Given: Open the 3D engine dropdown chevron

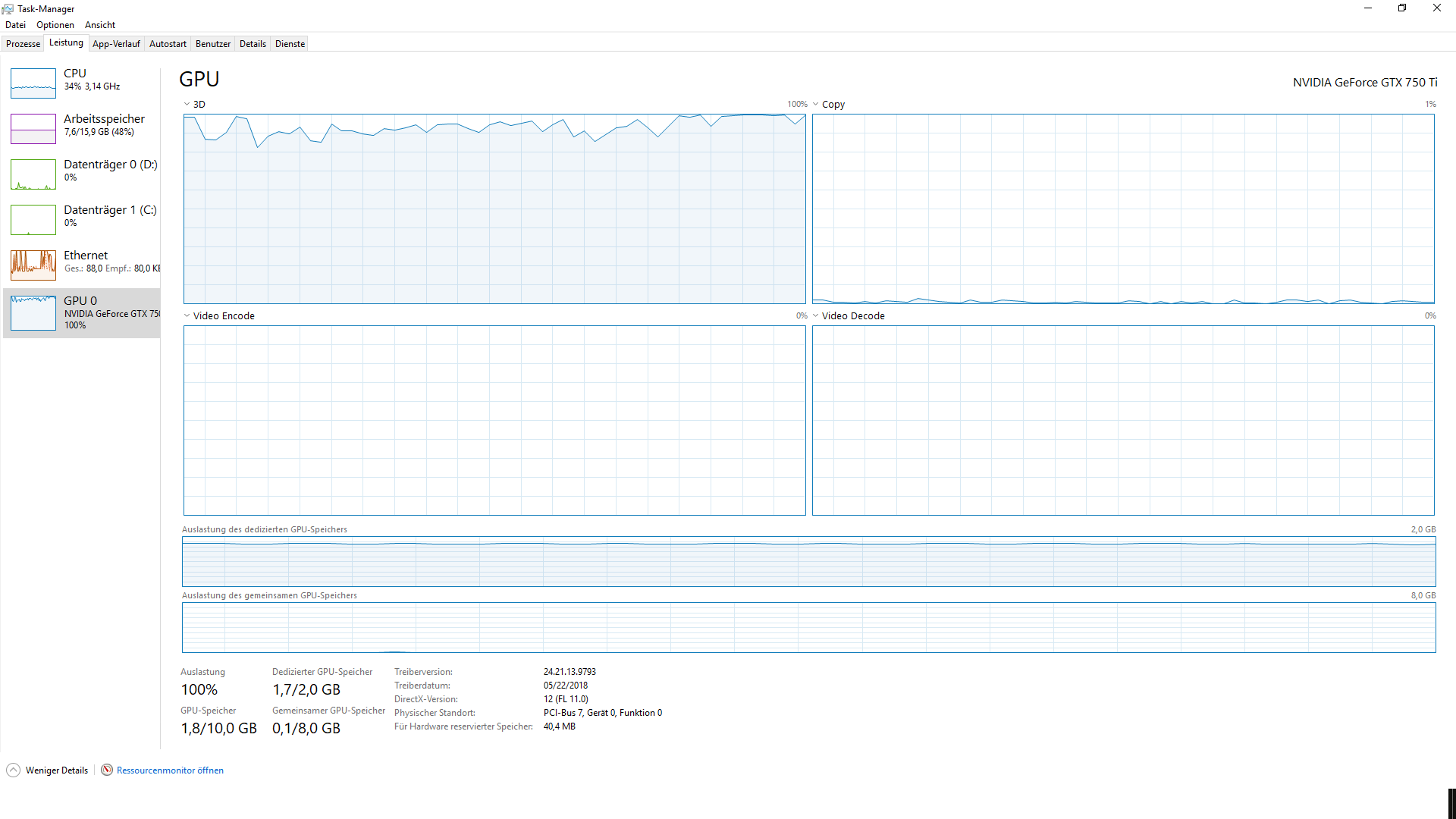Looking at the screenshot, I should [187, 105].
